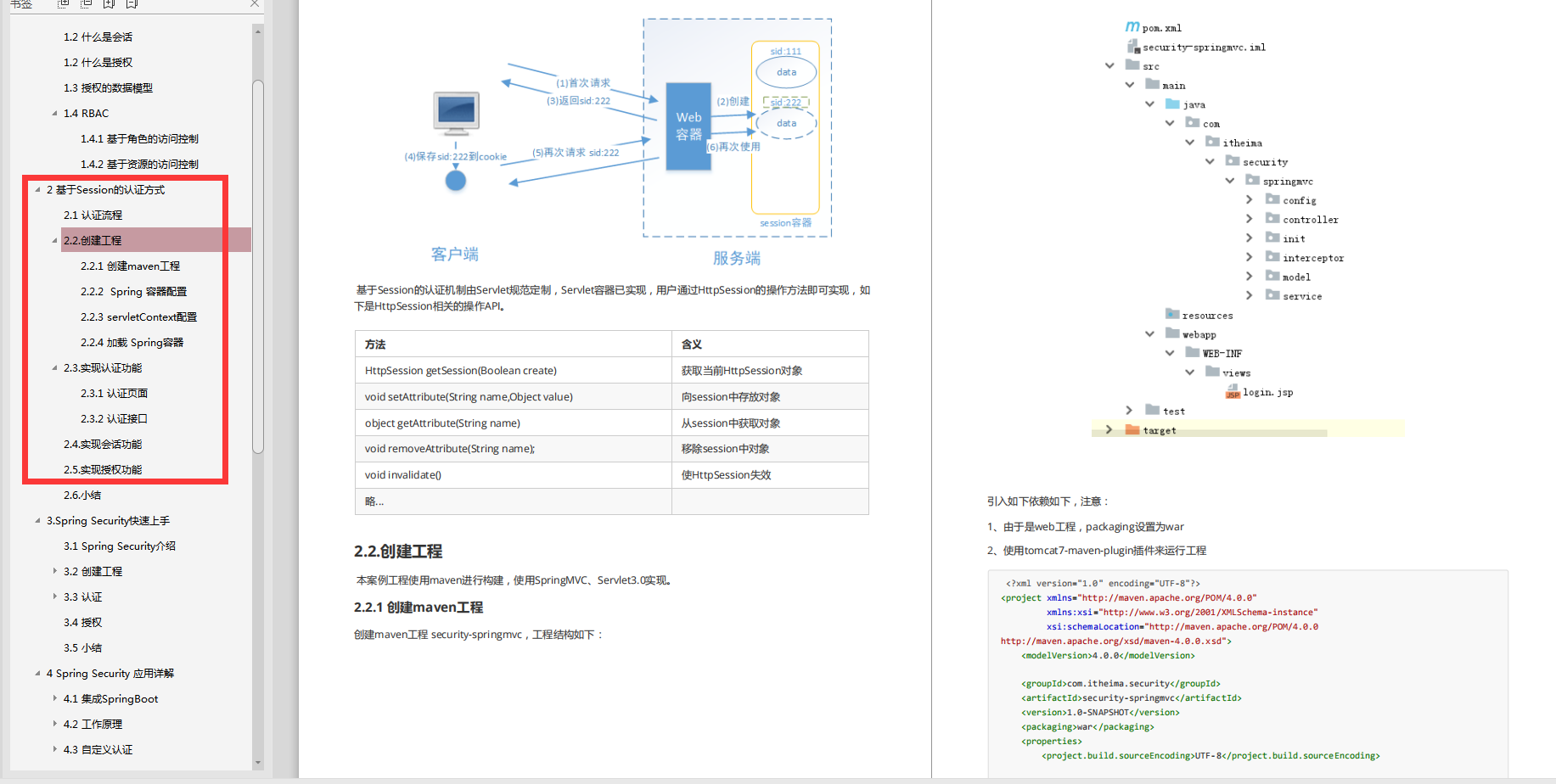1556x784 pixels.
Task: Open bookmark '4 Spring Security 应用详解'
Action: coord(110,674)
